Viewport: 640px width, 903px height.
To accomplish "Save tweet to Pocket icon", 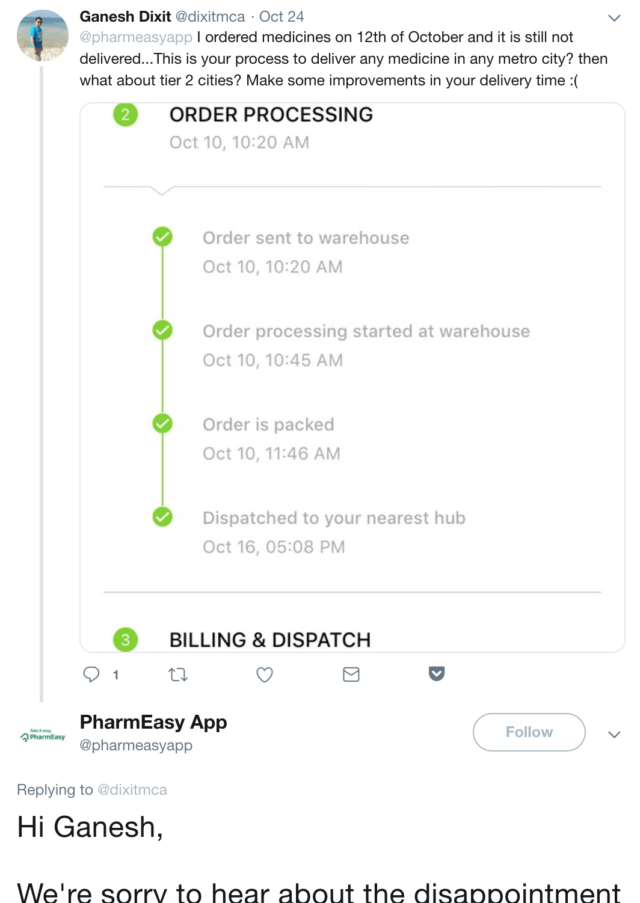I will pos(437,674).
